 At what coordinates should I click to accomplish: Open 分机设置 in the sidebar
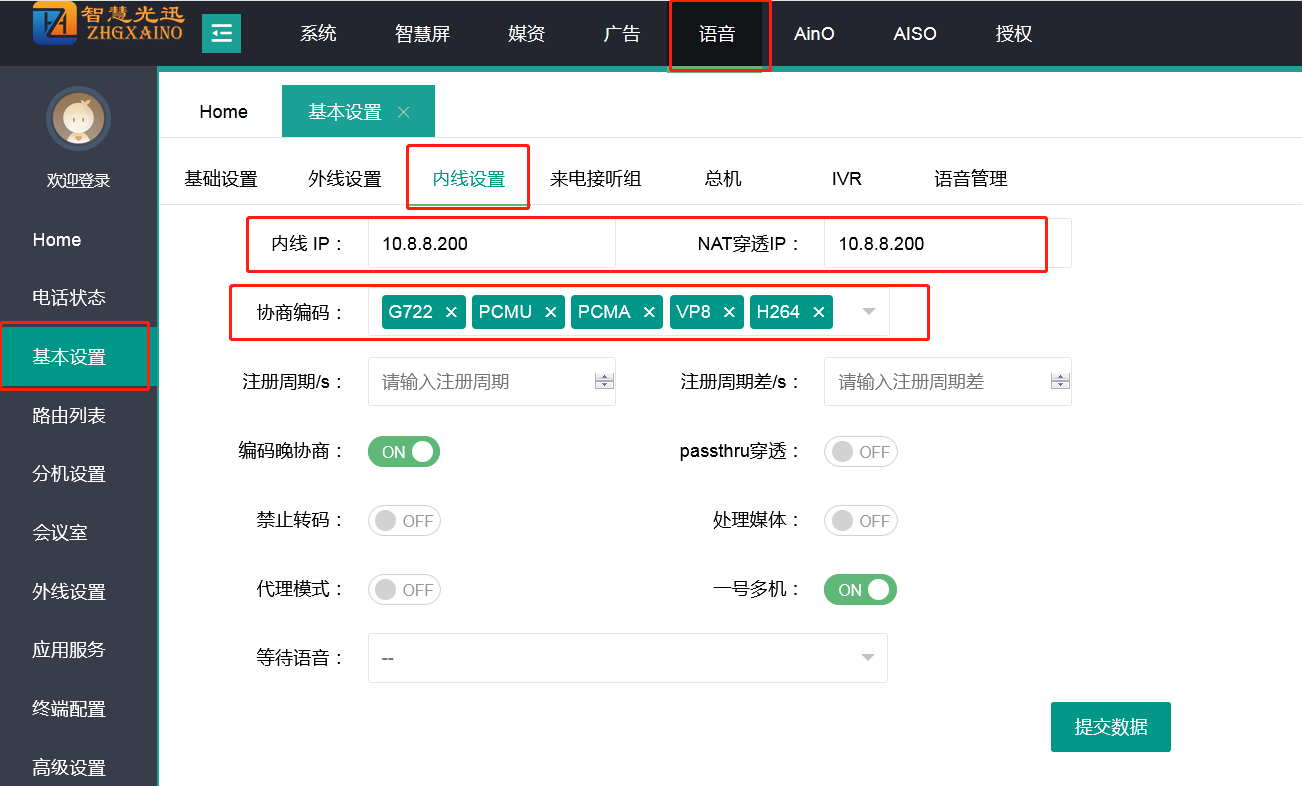[69, 474]
